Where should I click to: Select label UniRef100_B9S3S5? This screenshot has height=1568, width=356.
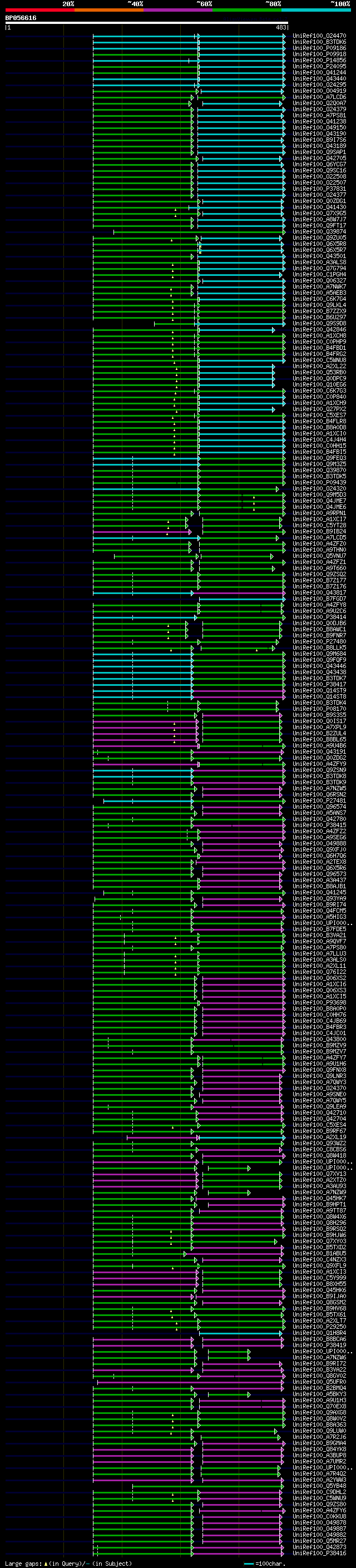(x=319, y=715)
